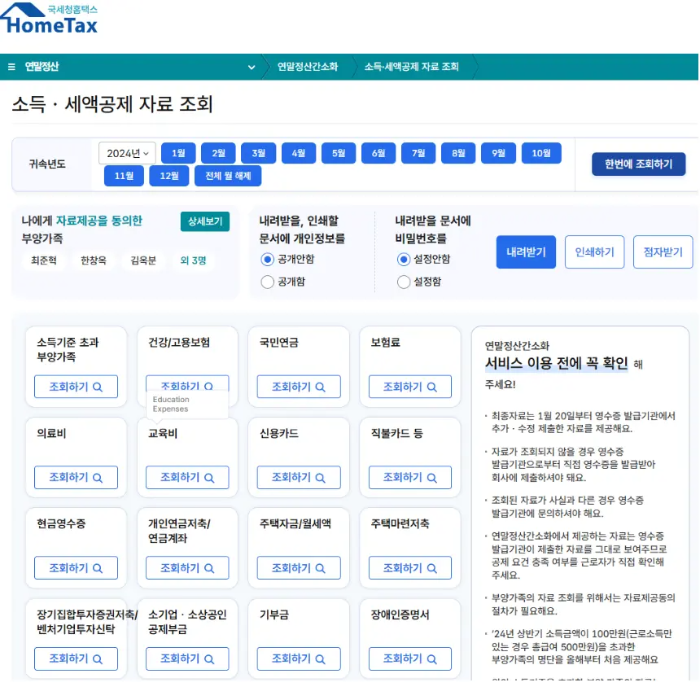Click 조회하기 under 개인연금저축/연금계좌

(187, 568)
